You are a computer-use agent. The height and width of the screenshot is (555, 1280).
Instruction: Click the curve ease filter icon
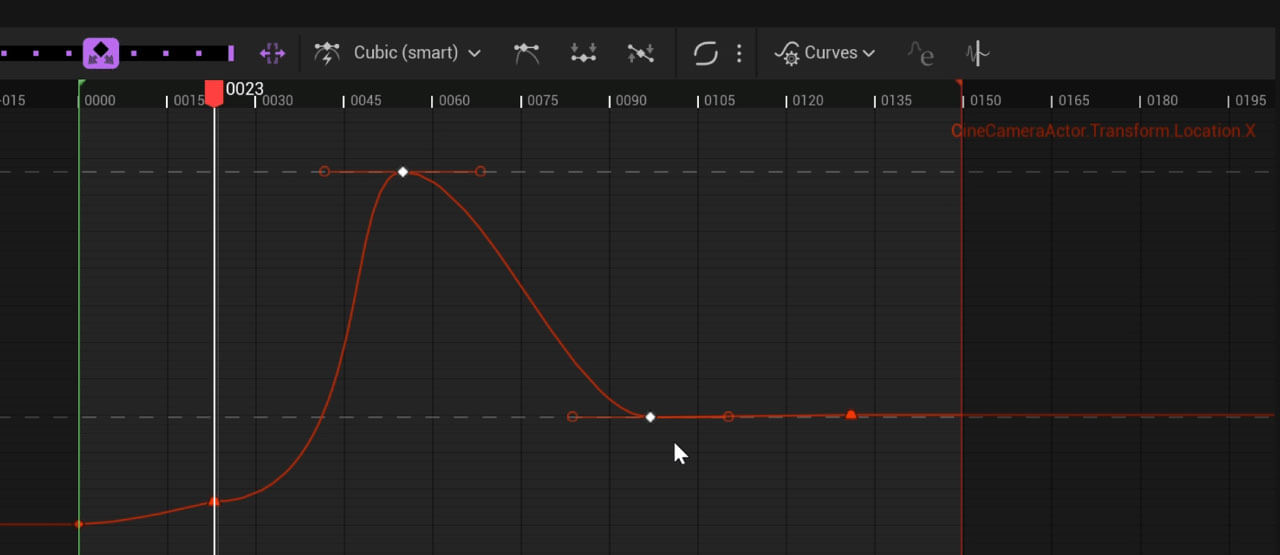(x=920, y=53)
